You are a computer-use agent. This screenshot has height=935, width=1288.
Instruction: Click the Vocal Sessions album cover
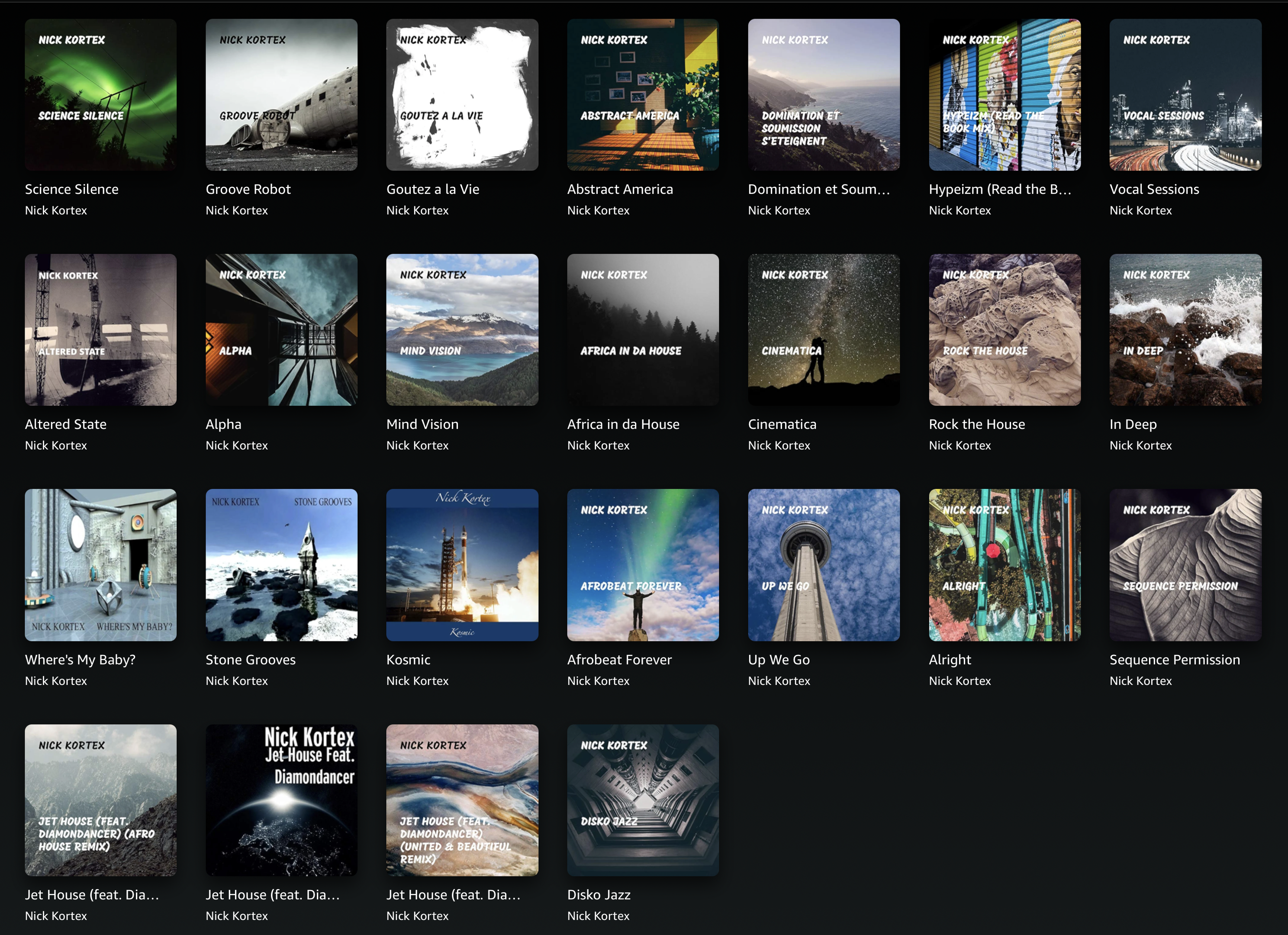coord(1185,95)
